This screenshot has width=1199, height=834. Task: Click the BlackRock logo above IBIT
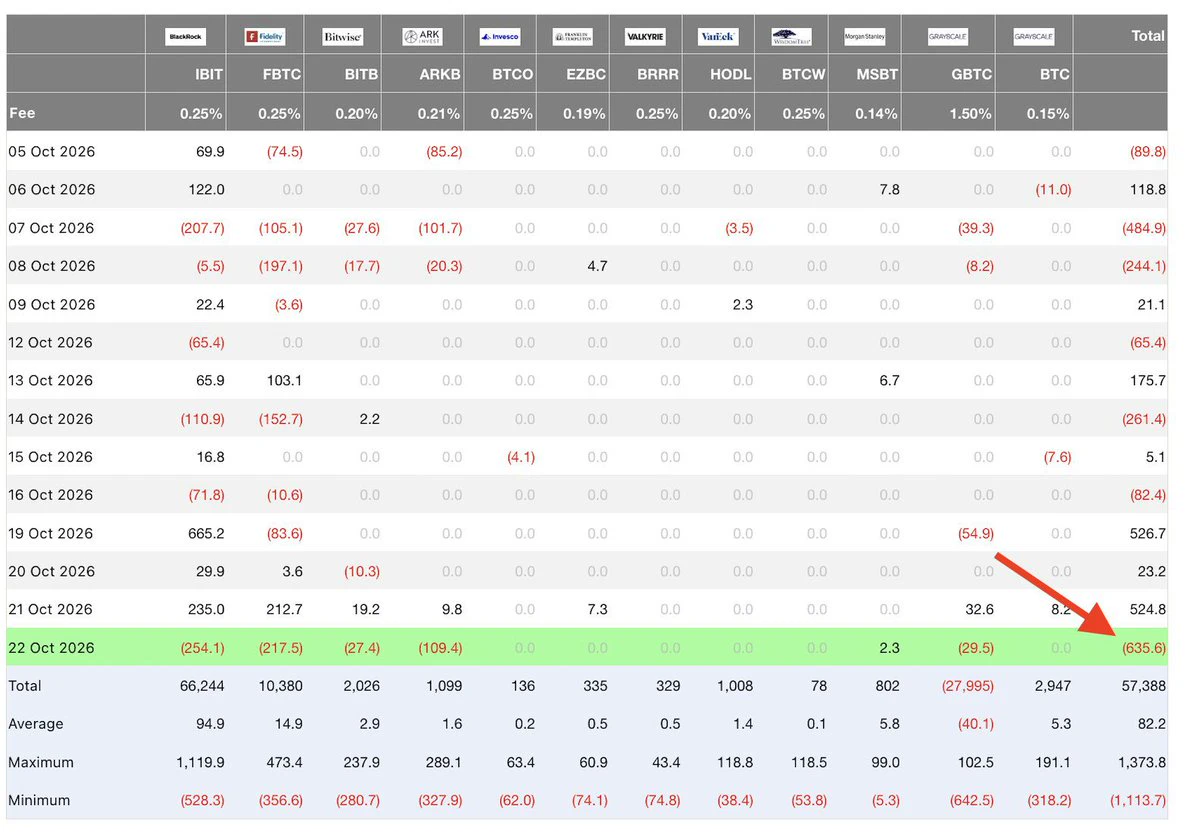click(x=185, y=37)
